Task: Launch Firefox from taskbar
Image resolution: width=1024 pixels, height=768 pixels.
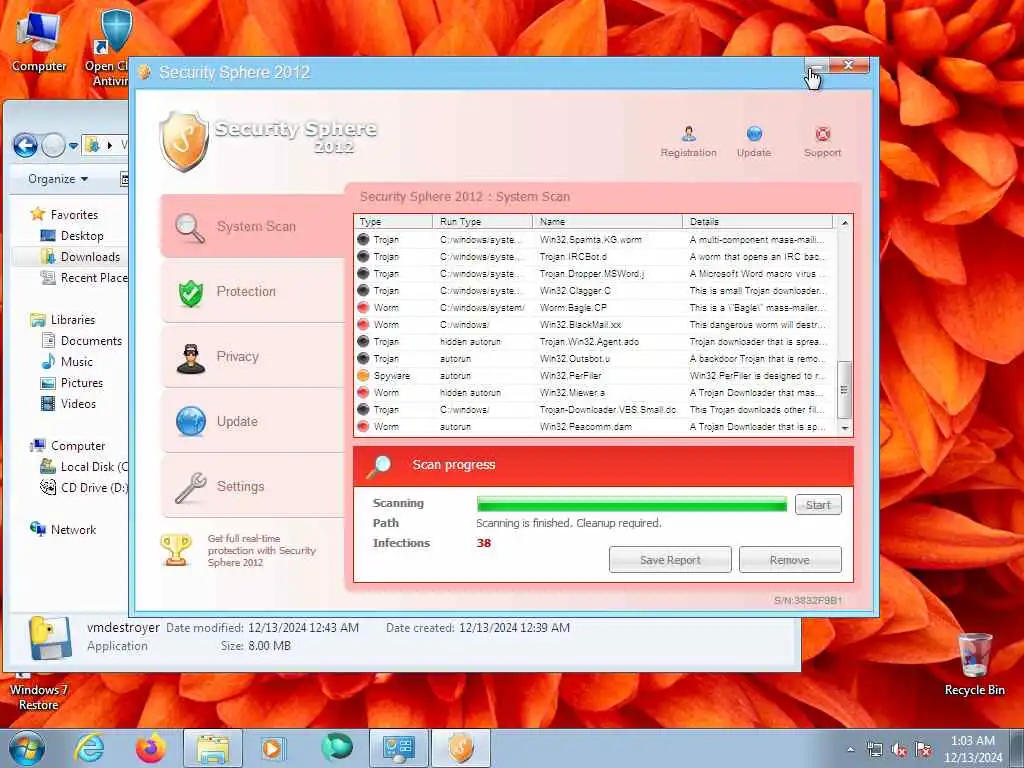Action: [151, 748]
